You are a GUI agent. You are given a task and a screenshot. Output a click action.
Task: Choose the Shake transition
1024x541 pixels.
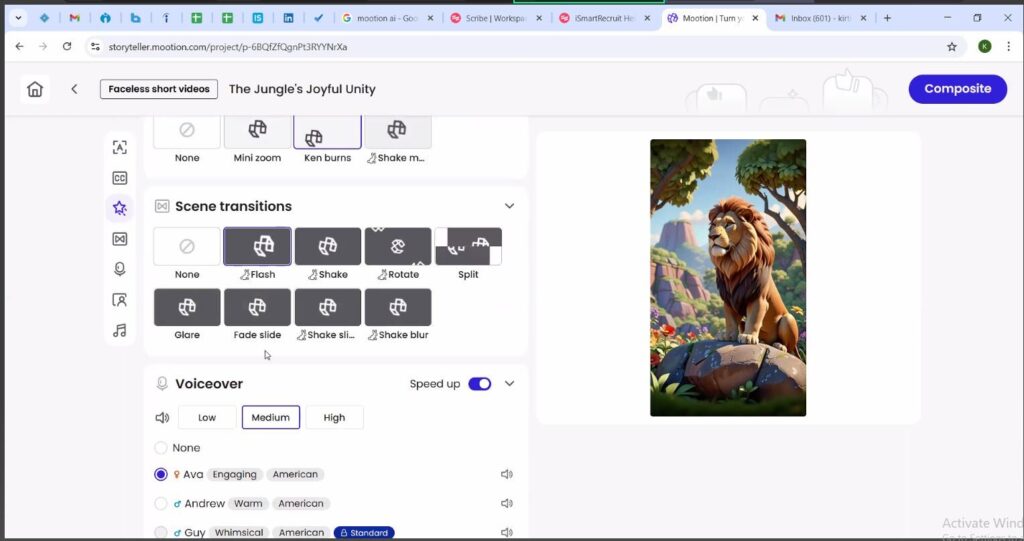328,246
